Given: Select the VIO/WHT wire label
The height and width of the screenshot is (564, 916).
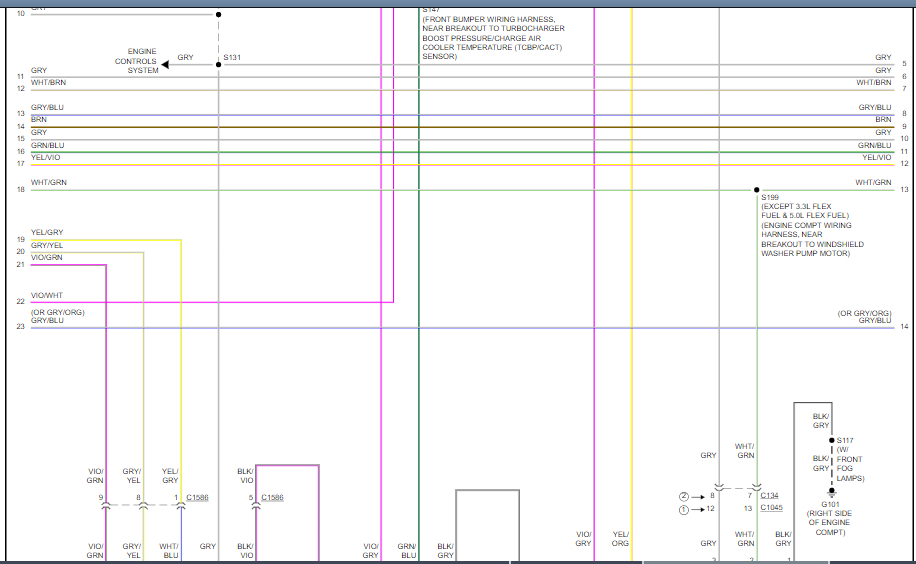Looking at the screenshot, I should (47, 295).
